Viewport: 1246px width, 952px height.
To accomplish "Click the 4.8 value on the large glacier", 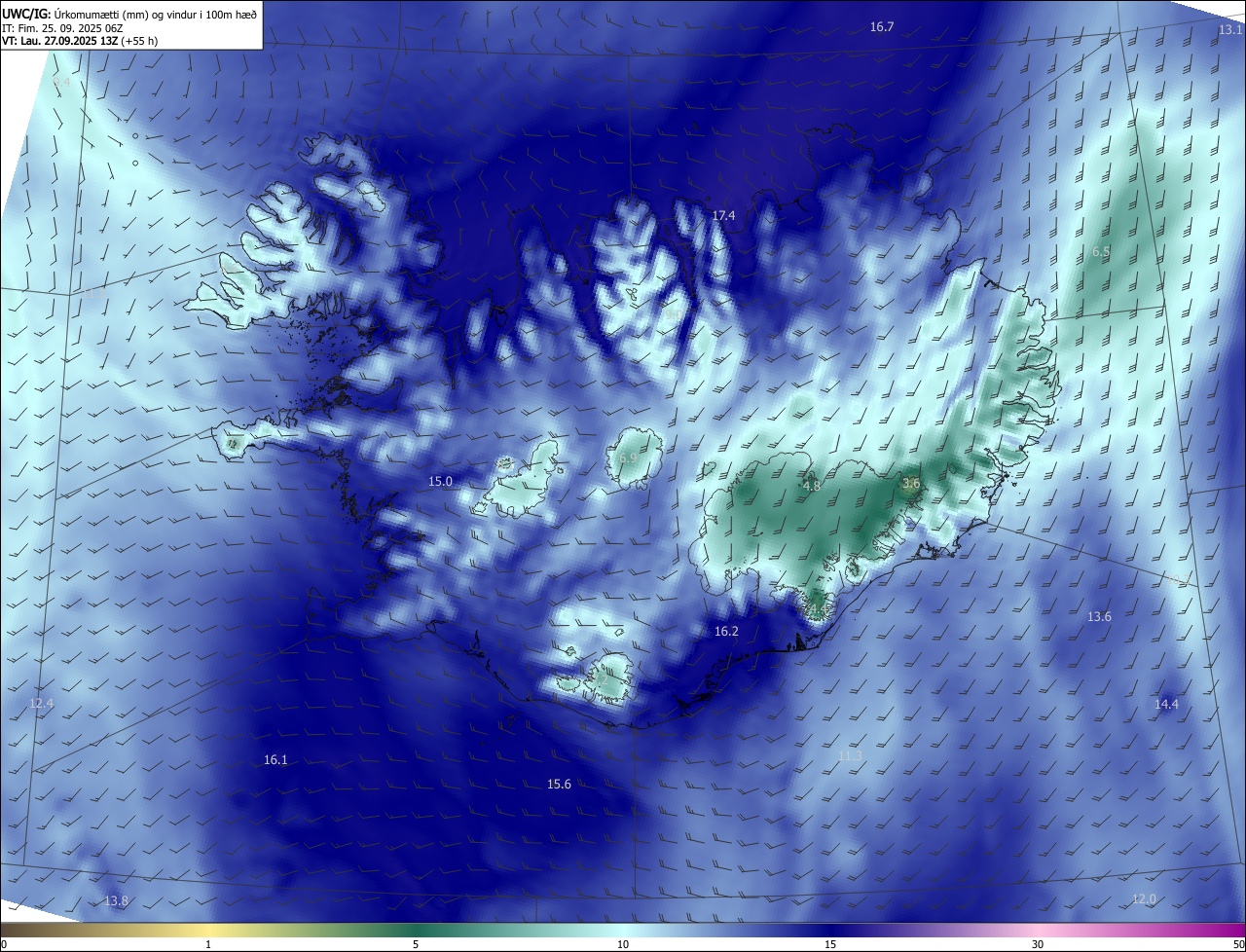I will [812, 486].
